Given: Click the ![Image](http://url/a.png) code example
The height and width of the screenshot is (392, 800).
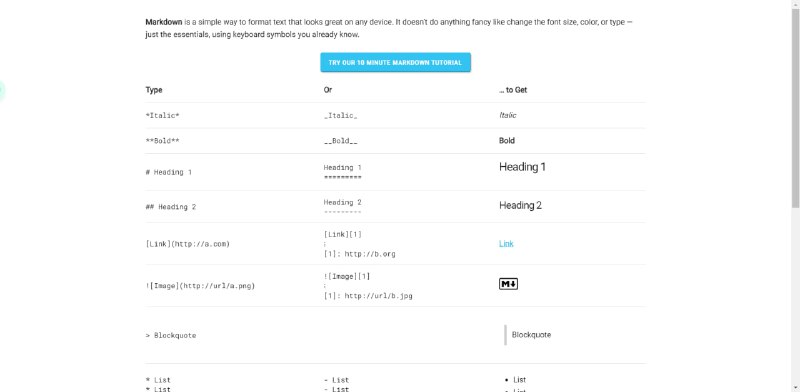Looking at the screenshot, I should (x=200, y=286).
